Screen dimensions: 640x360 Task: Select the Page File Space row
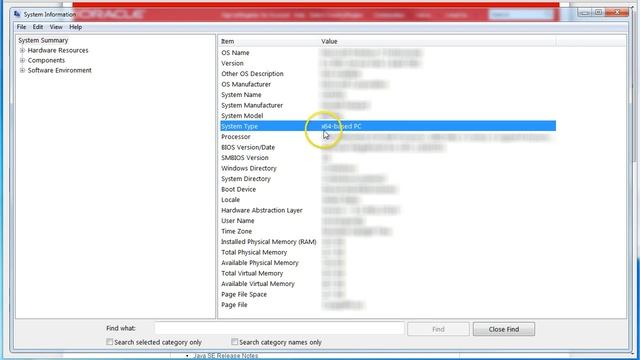coord(388,295)
